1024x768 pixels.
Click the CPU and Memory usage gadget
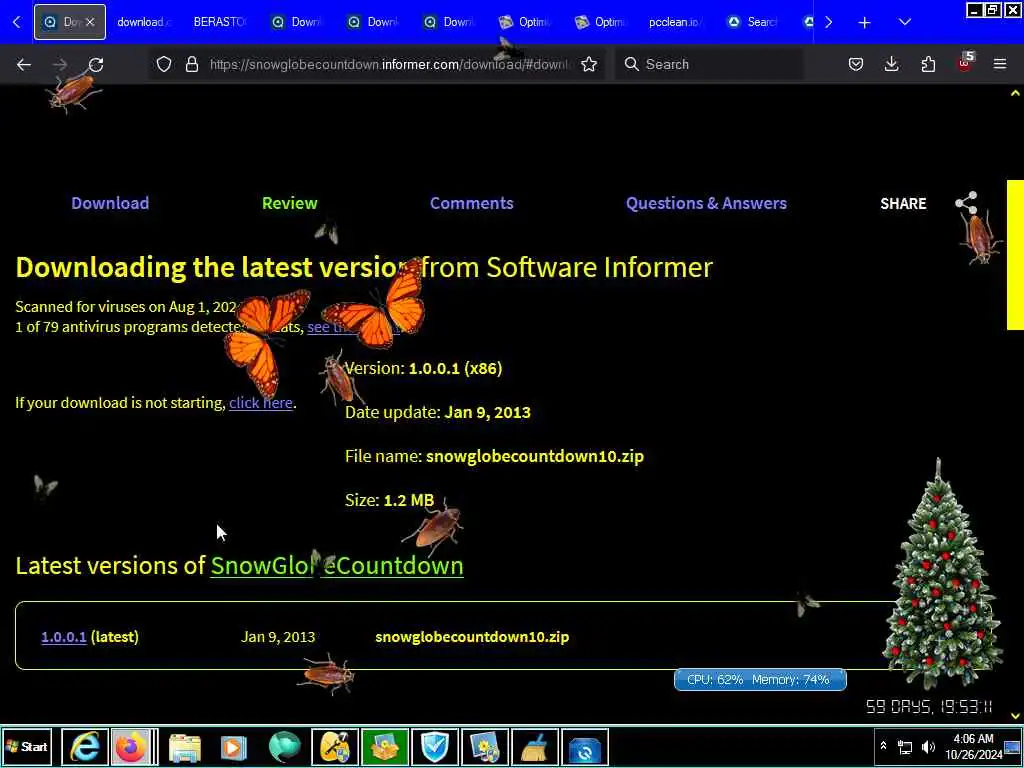pos(760,679)
